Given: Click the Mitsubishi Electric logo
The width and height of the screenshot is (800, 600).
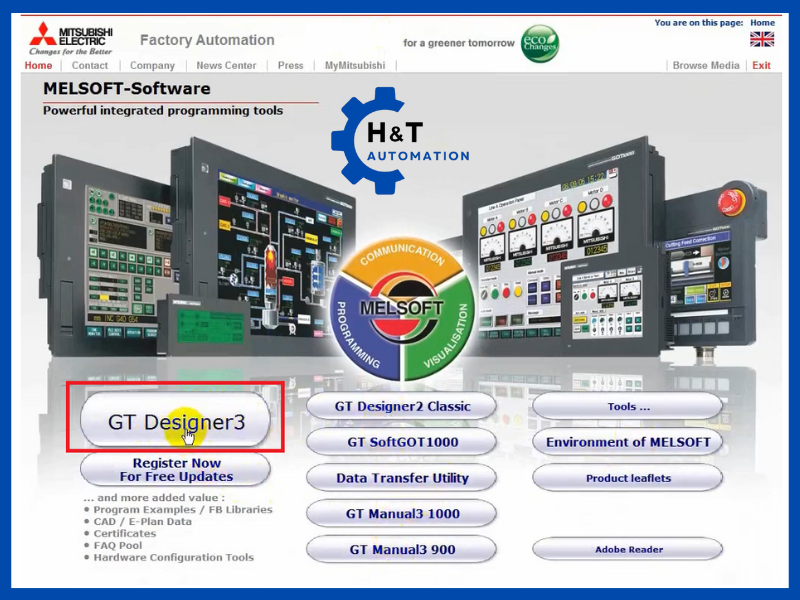Looking at the screenshot, I should 70,40.
